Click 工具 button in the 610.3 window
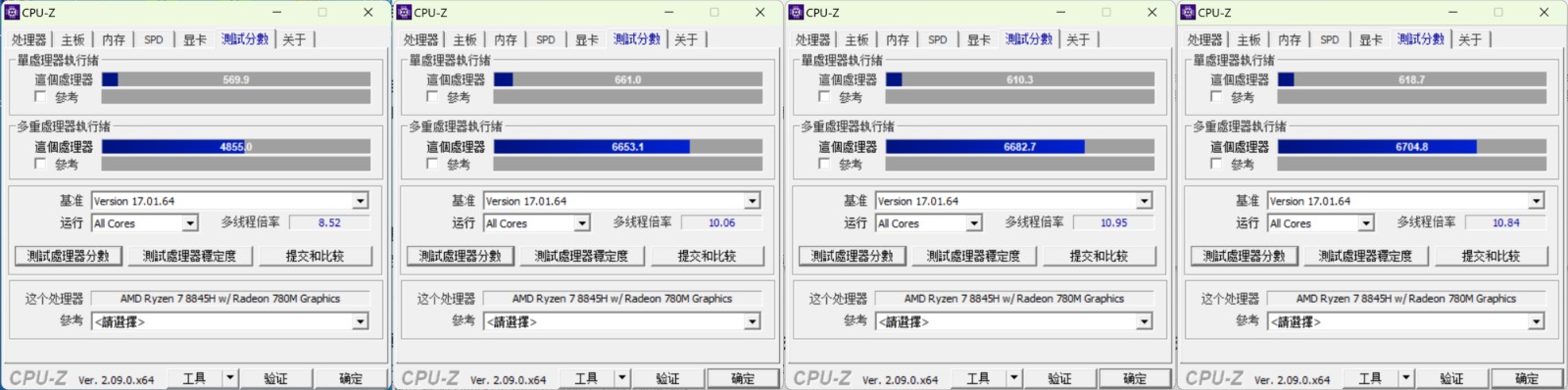The image size is (1568, 390). [x=978, y=378]
